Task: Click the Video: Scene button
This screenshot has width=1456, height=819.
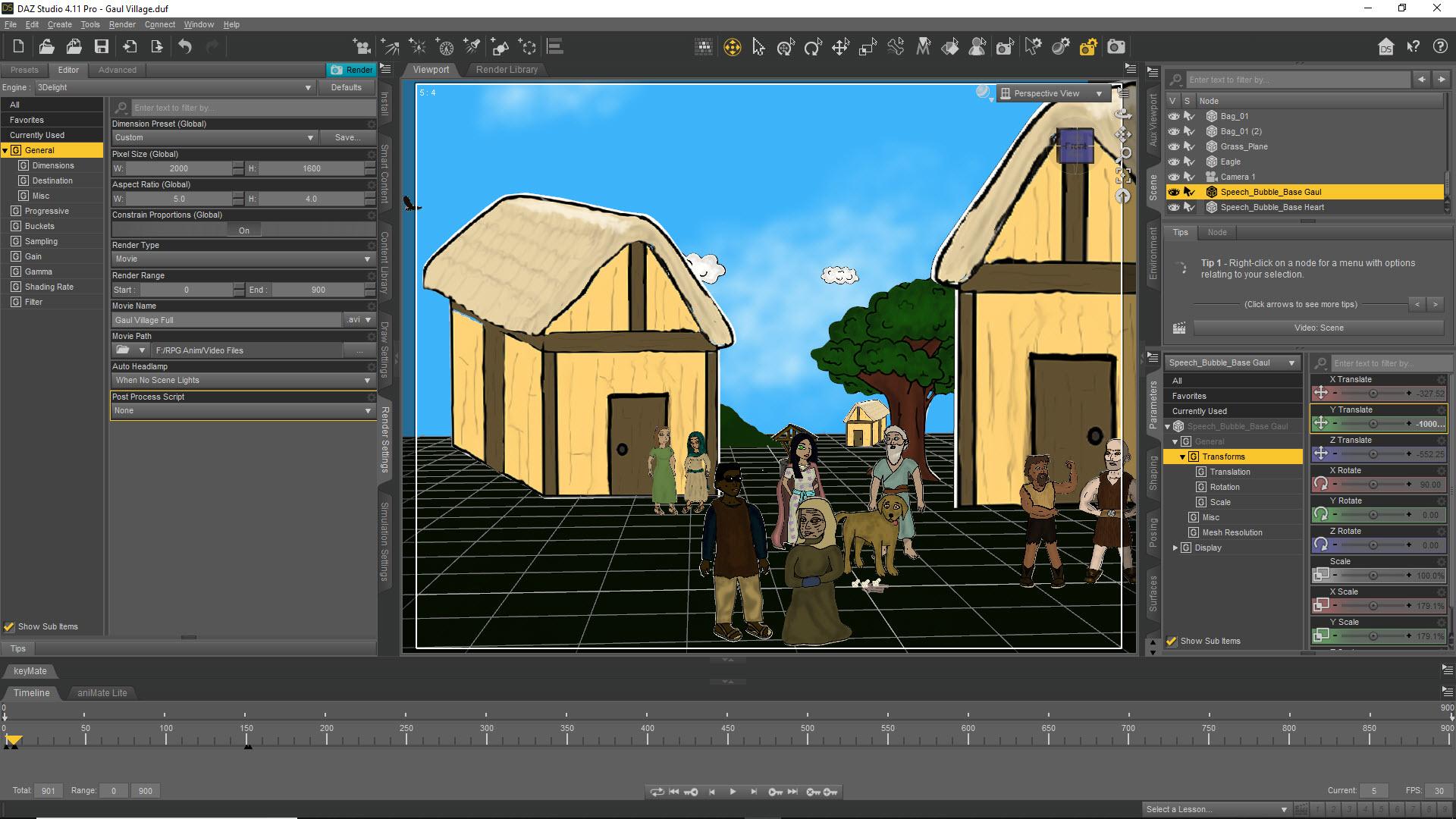Action: (1318, 328)
